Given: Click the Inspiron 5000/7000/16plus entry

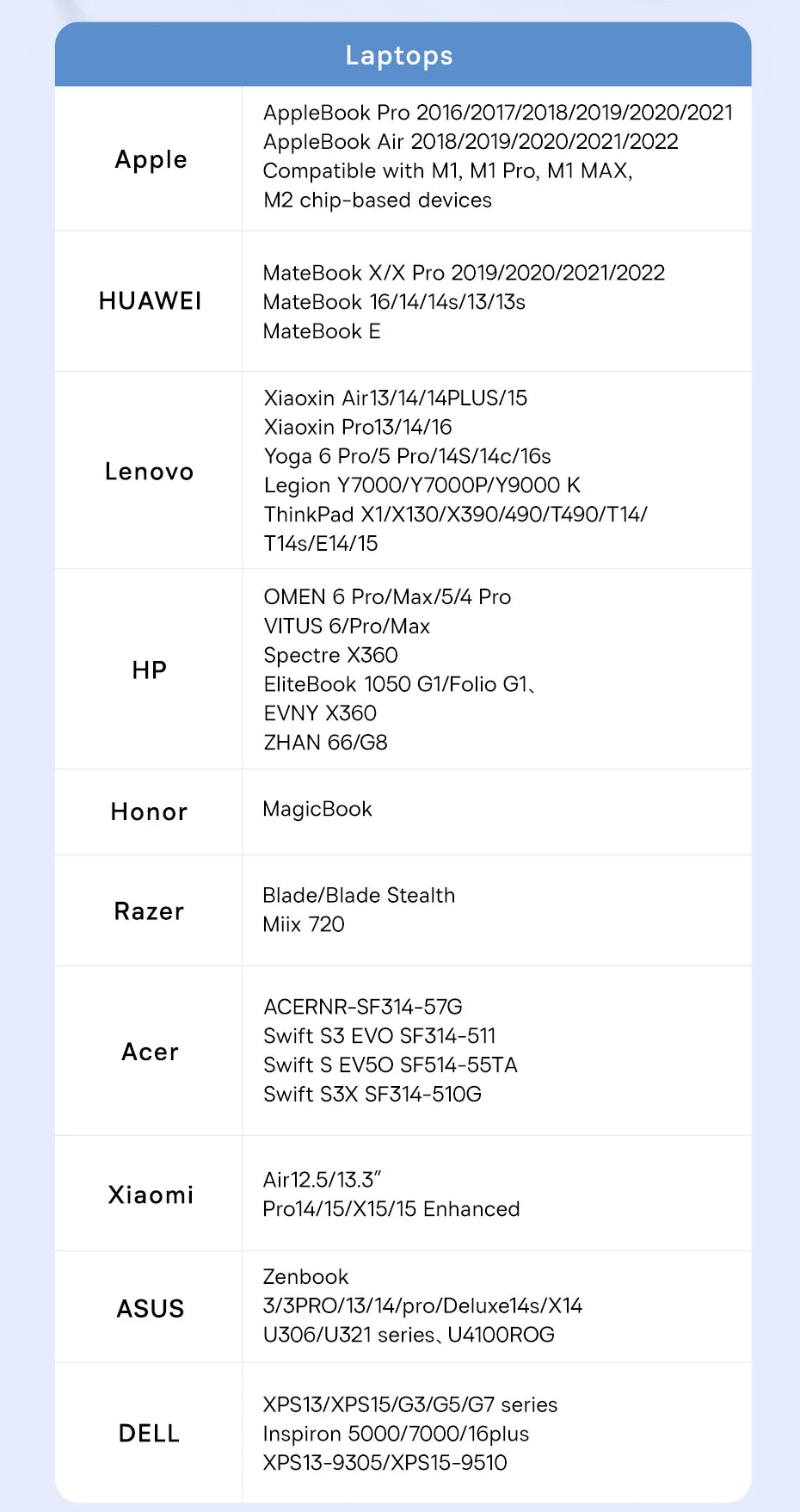Looking at the screenshot, I should pos(396,1434).
